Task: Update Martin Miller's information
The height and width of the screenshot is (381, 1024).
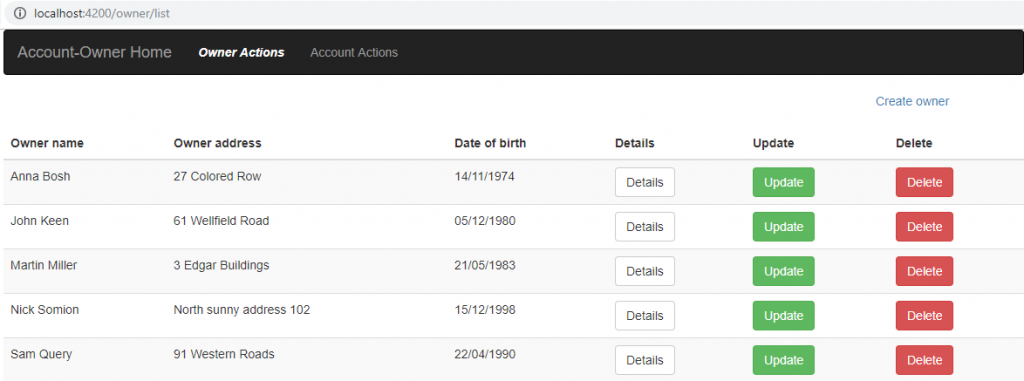Action: pos(784,271)
